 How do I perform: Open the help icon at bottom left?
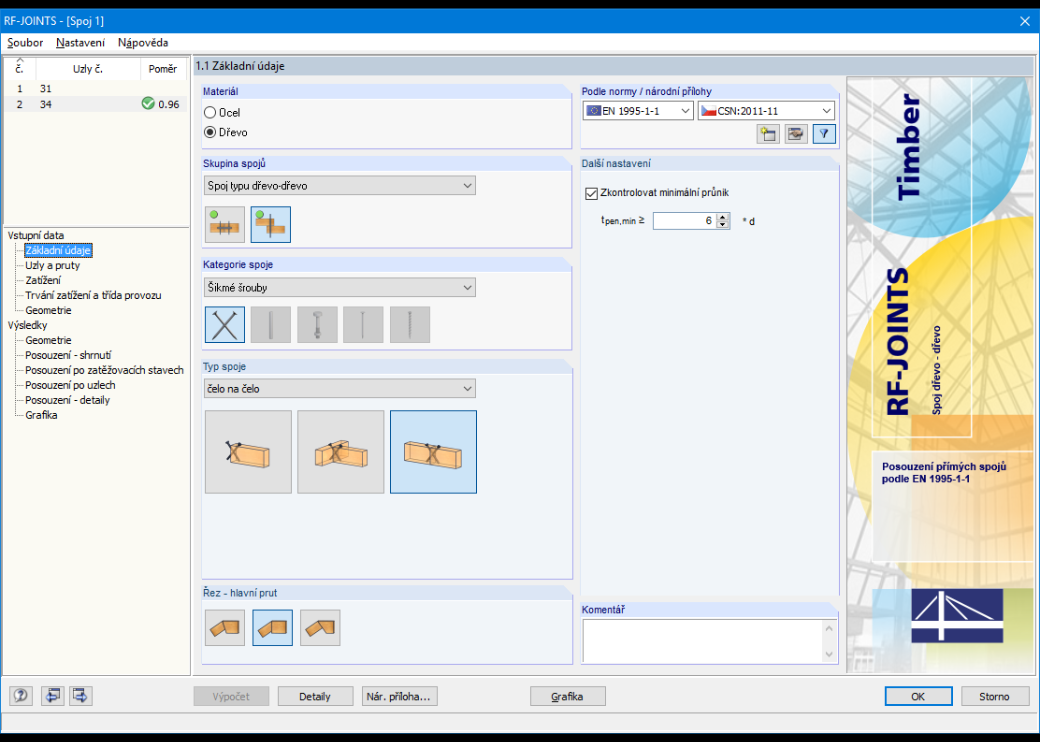point(21,696)
